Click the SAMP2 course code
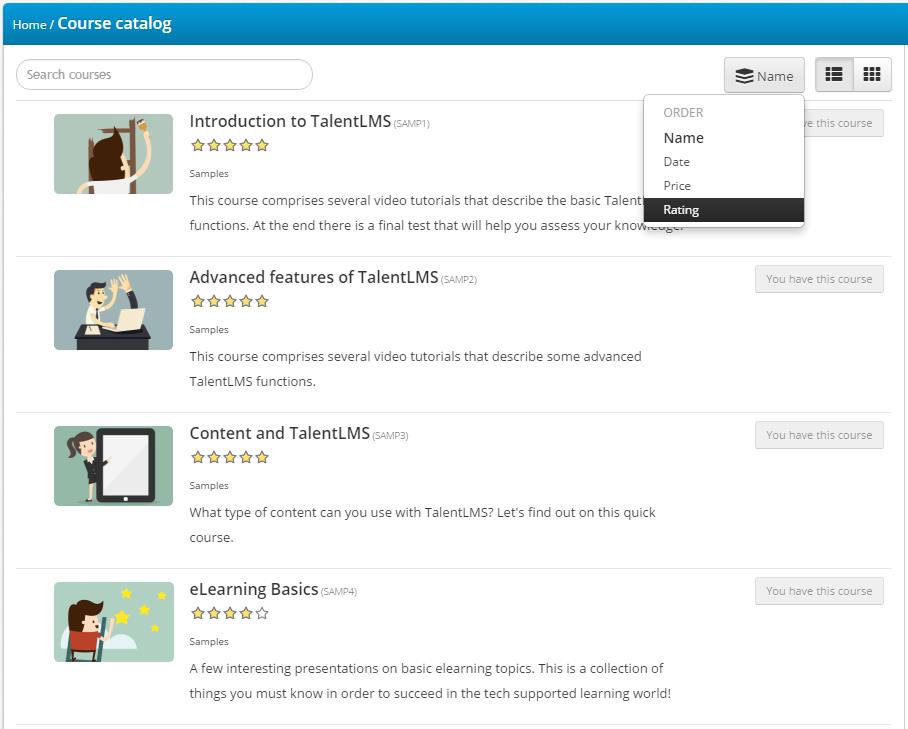The image size is (908, 729). 459,280
